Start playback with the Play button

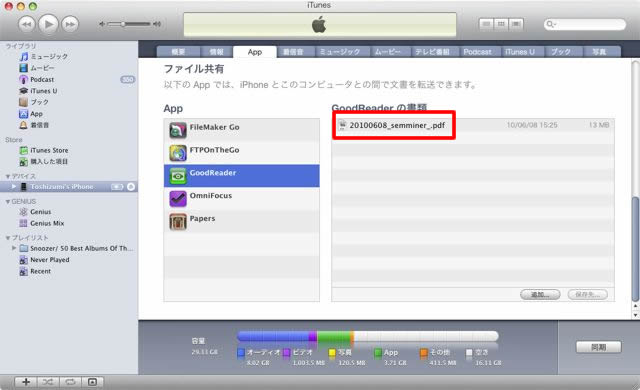click(x=49, y=24)
